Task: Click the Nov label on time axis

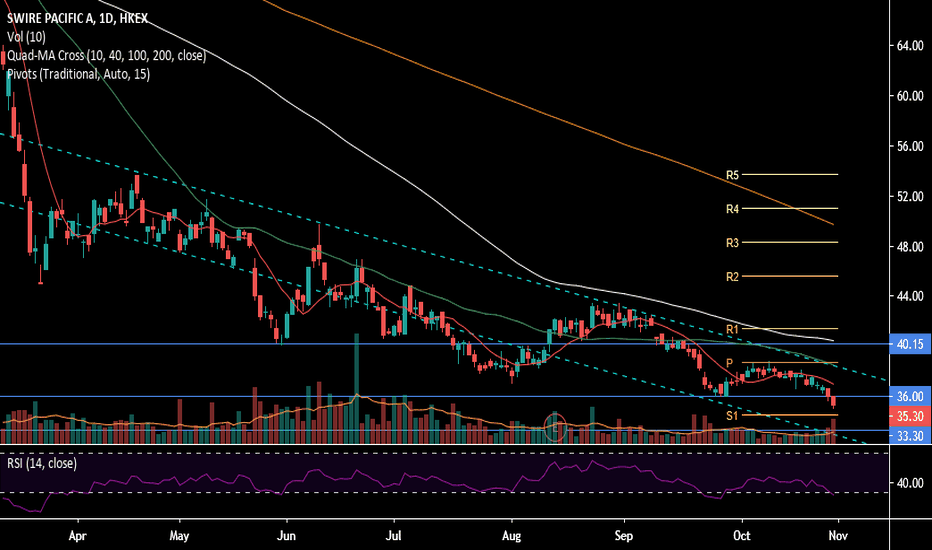Action: pos(838,536)
